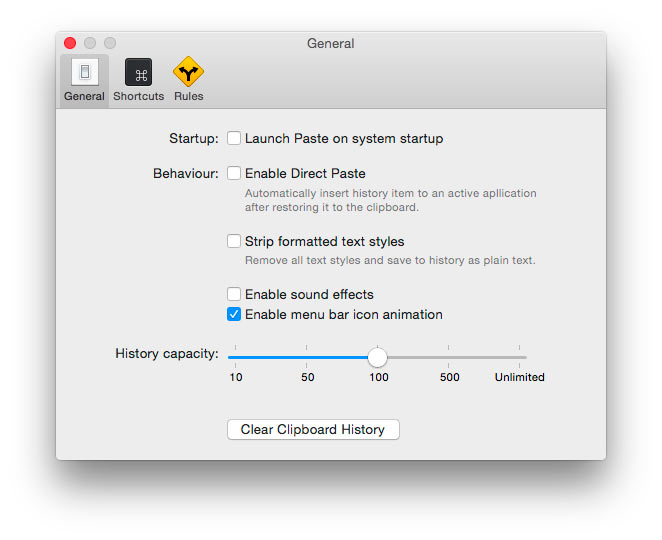The image size is (662, 540).
Task: Turn on Enable sound effects
Action: pos(233,294)
